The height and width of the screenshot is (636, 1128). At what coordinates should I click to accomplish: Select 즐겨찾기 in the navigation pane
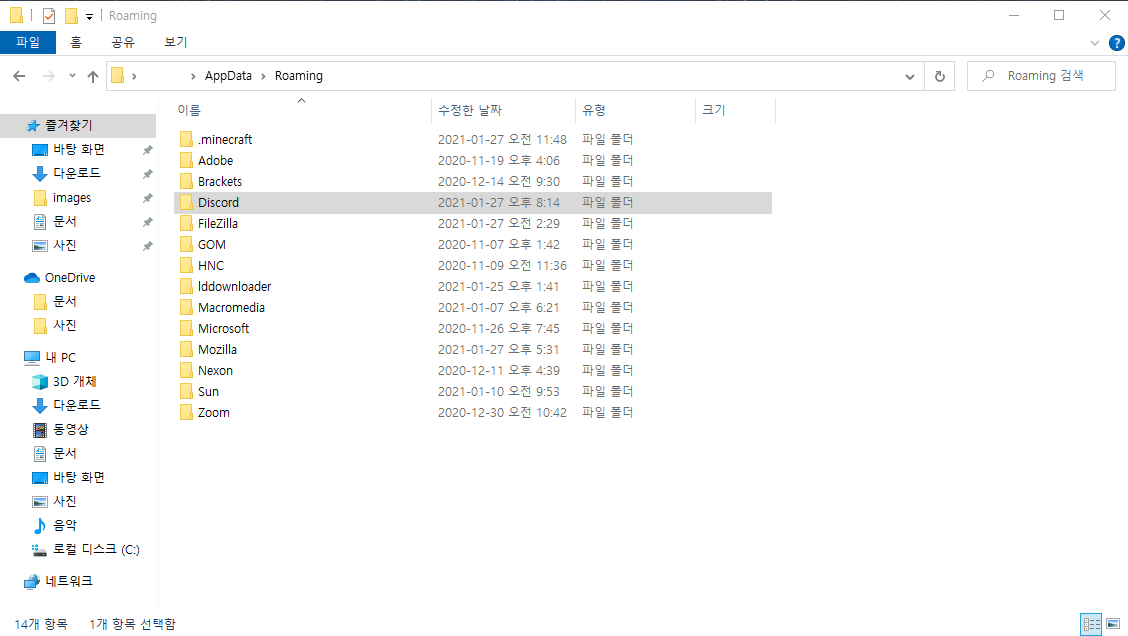pyautogui.click(x=78, y=125)
